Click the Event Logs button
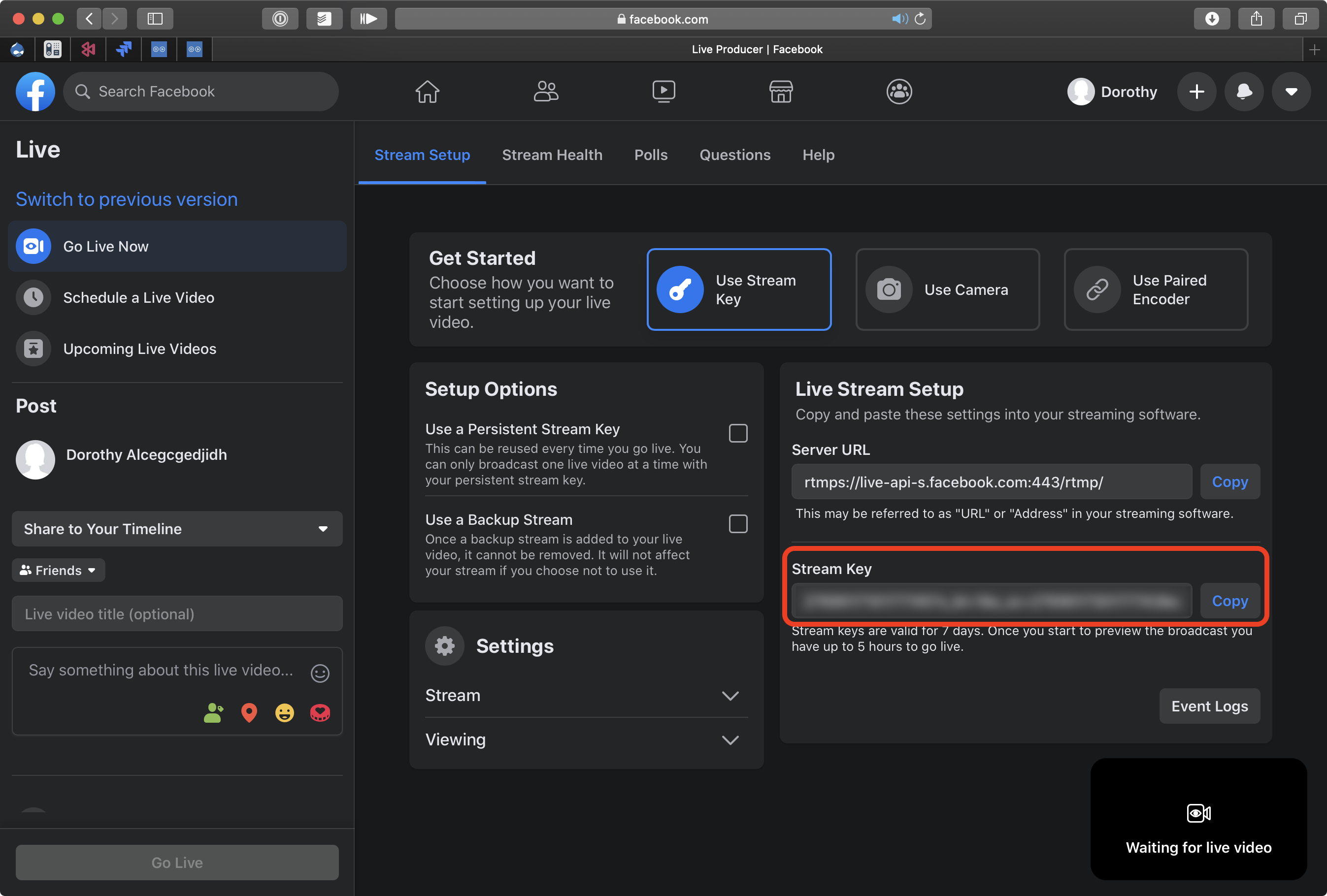 [x=1210, y=705]
